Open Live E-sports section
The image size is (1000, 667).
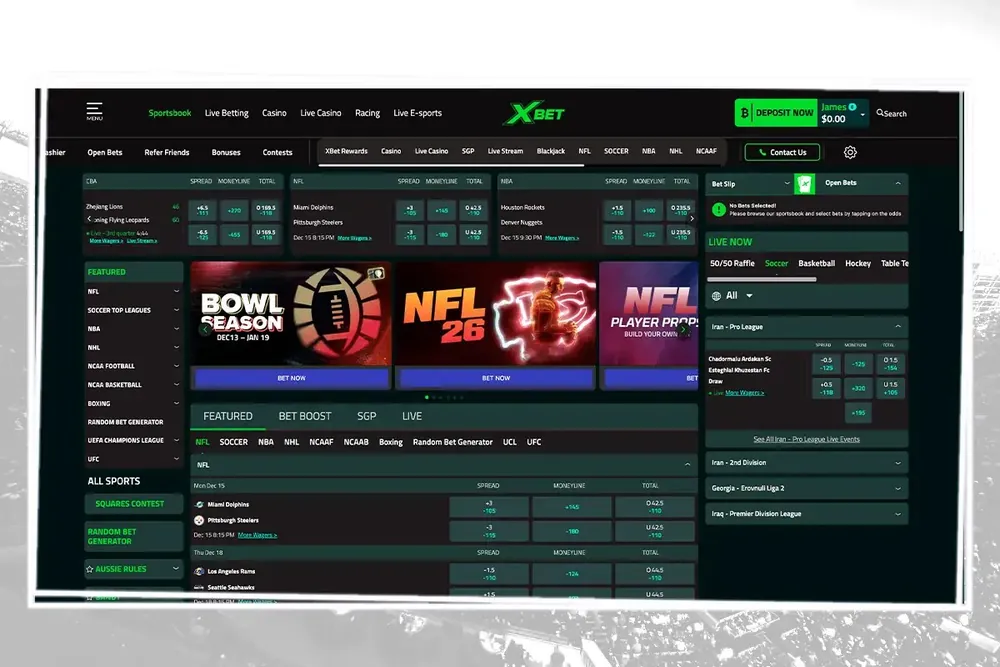click(418, 113)
